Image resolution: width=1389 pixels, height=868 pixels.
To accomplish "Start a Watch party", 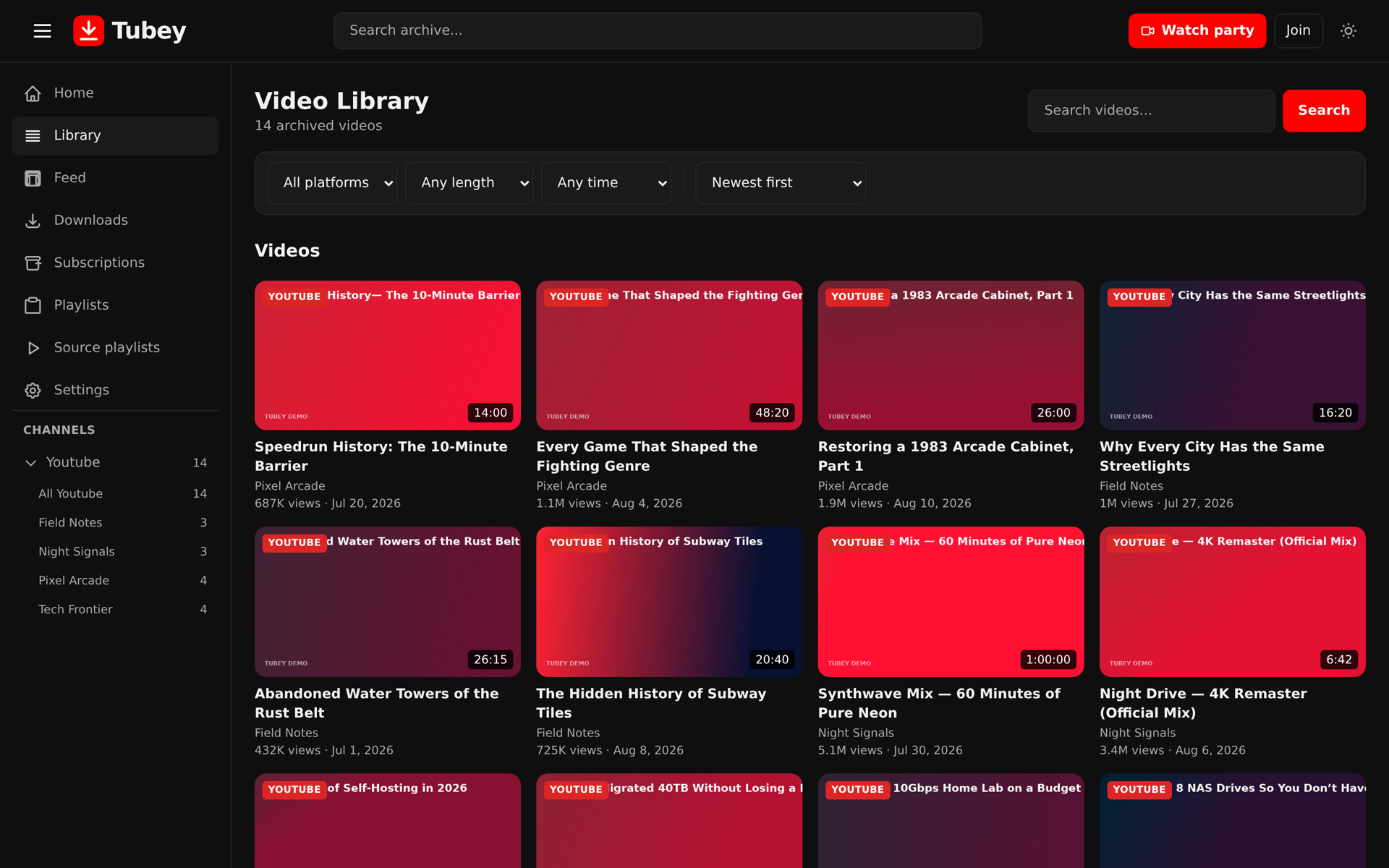I will (x=1197, y=30).
